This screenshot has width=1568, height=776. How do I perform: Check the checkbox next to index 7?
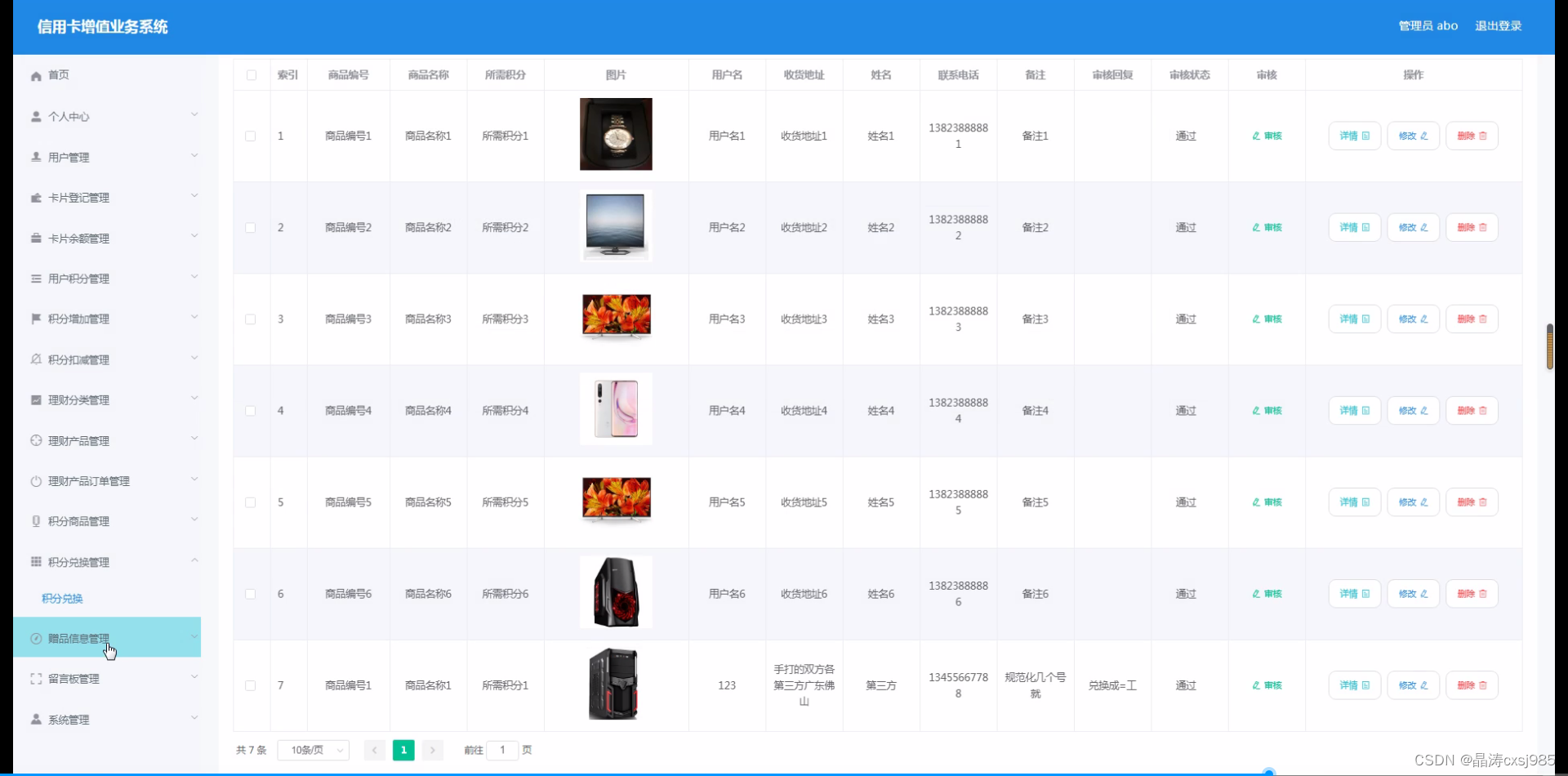(x=251, y=685)
